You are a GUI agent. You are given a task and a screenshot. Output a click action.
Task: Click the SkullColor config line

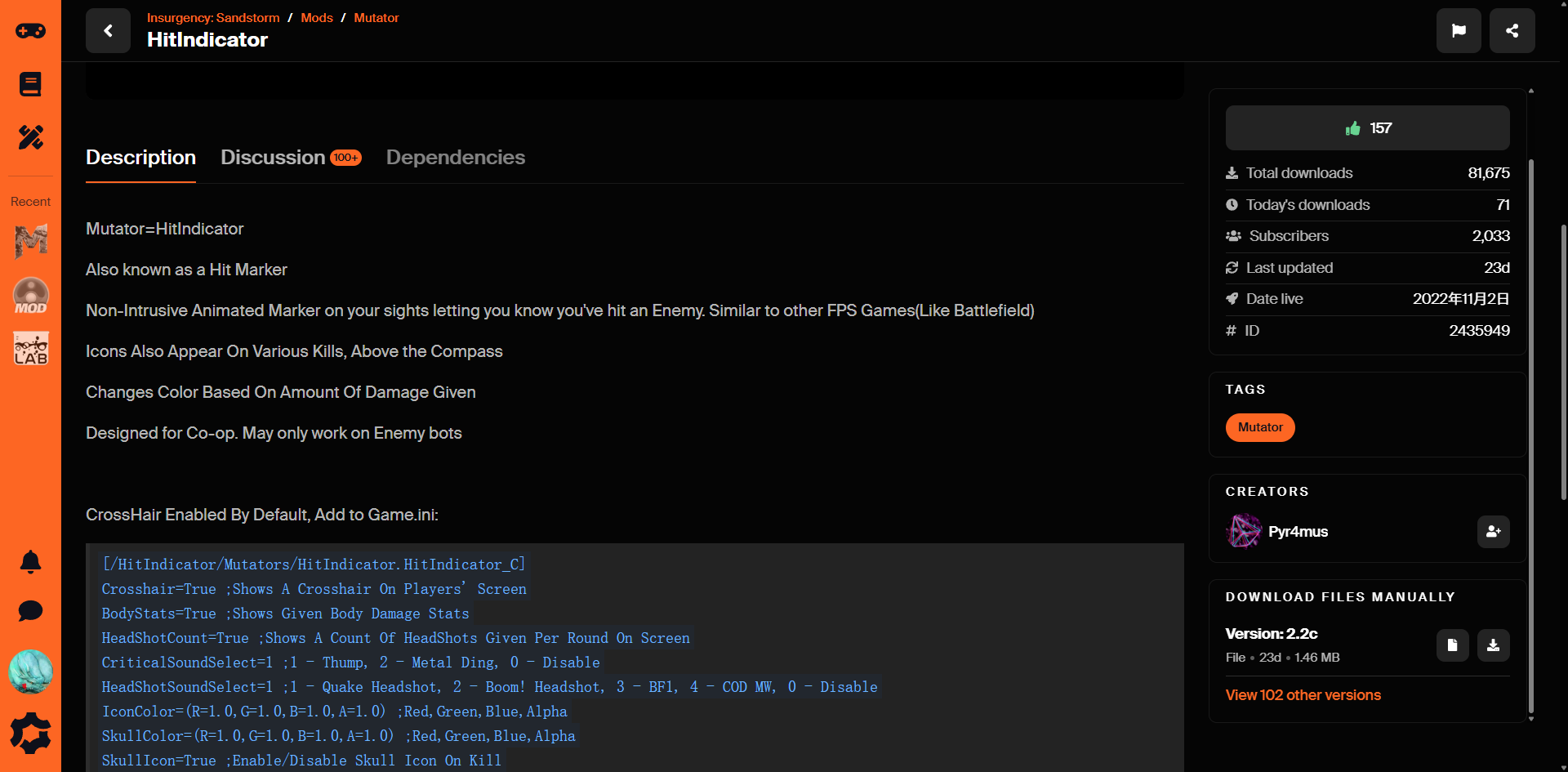[x=339, y=736]
